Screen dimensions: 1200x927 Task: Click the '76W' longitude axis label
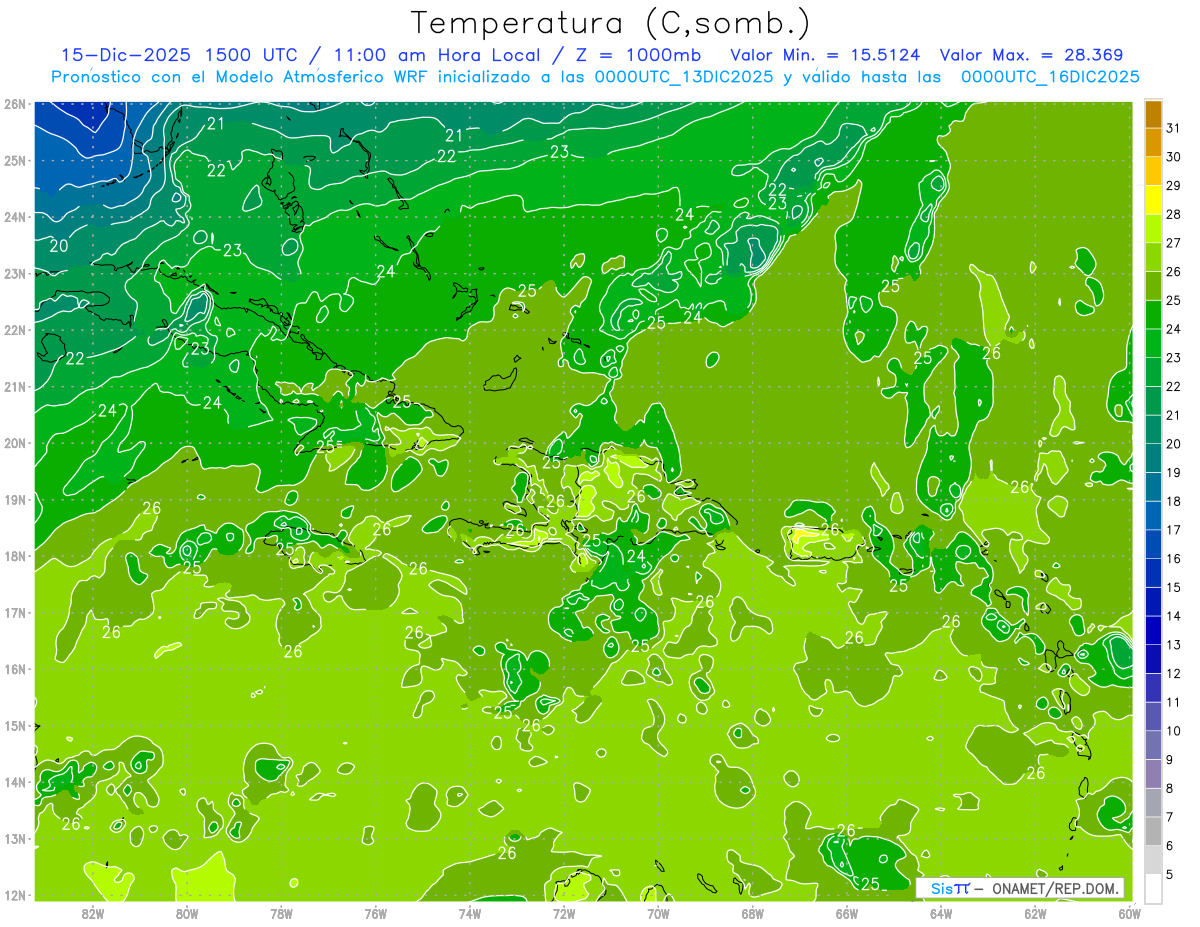375,913
